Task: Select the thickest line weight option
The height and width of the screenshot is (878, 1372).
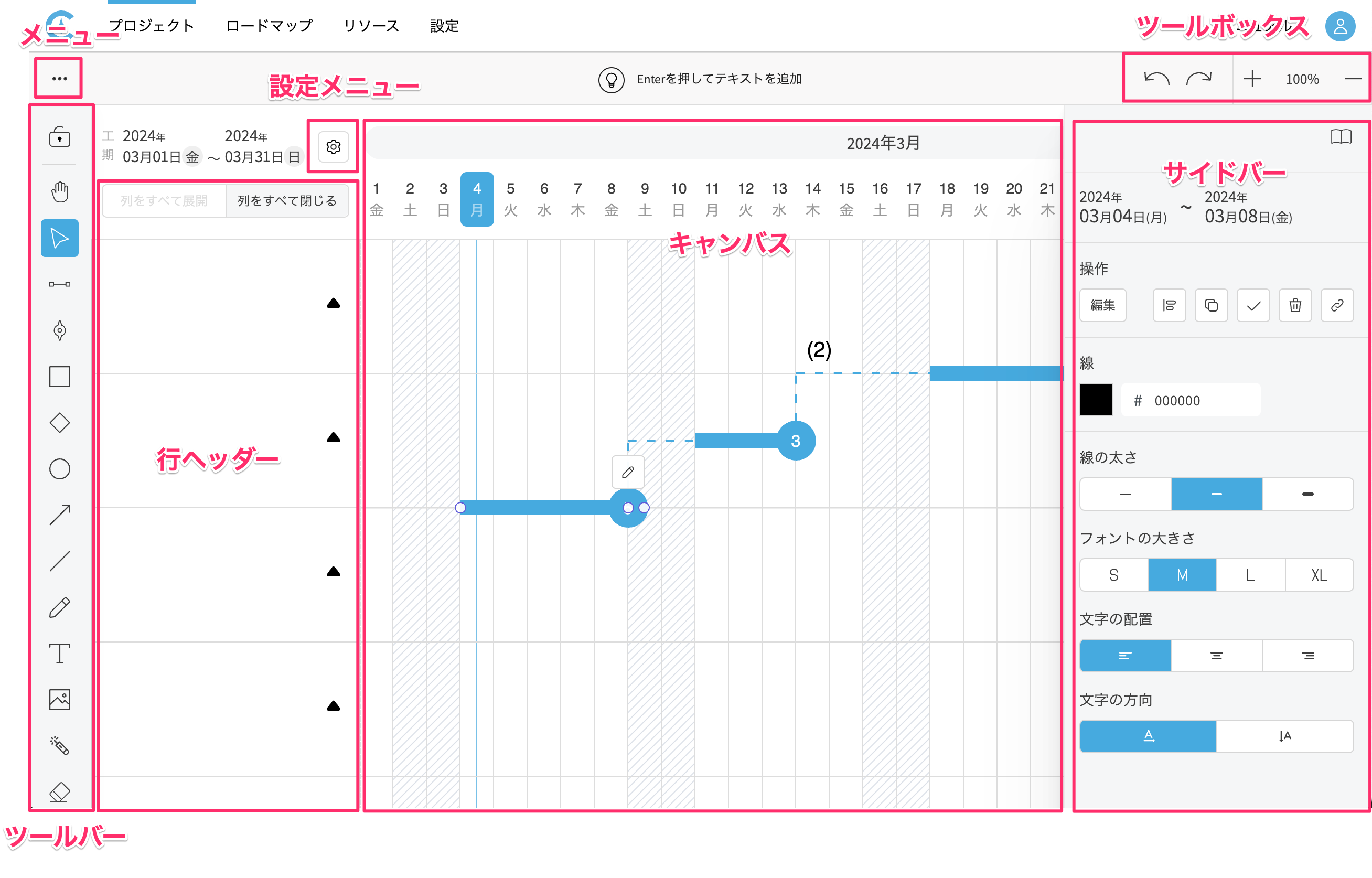Action: [1307, 494]
